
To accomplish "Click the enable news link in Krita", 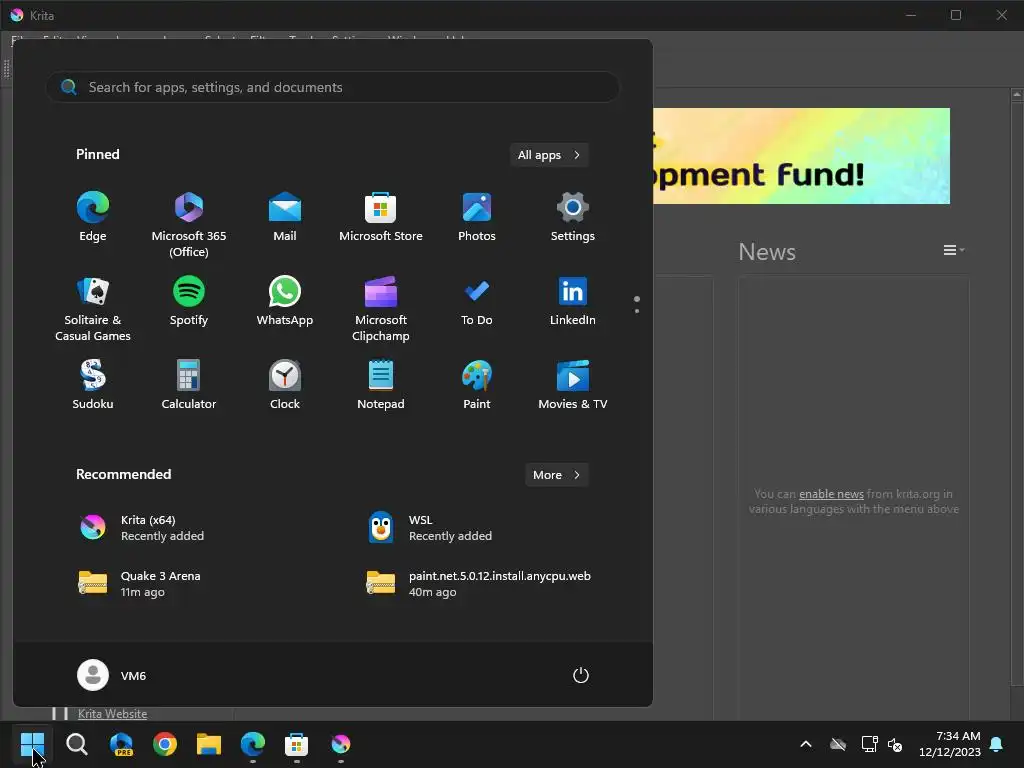I will 831,494.
